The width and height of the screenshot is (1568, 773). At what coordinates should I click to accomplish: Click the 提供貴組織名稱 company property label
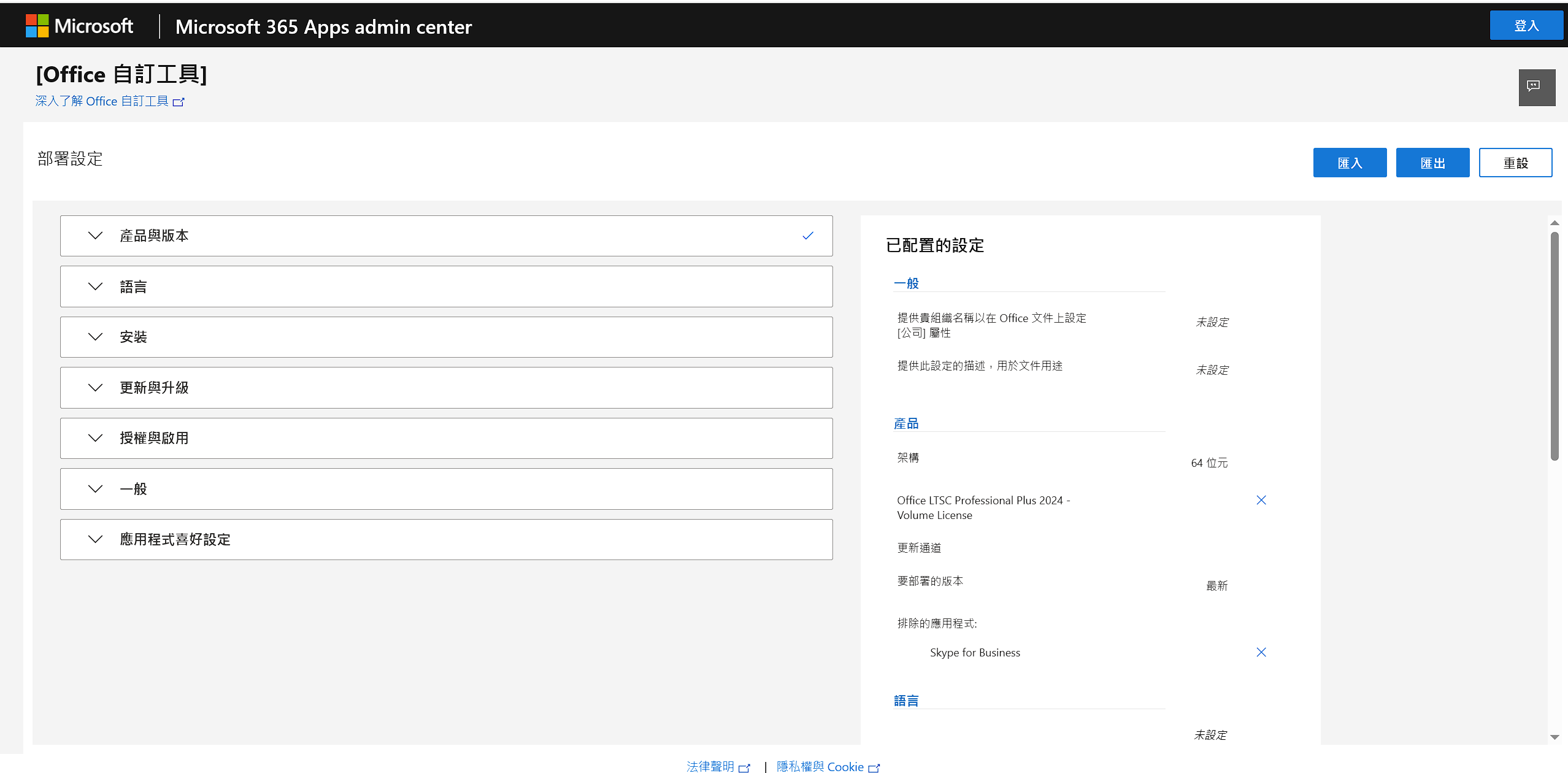[x=991, y=325]
